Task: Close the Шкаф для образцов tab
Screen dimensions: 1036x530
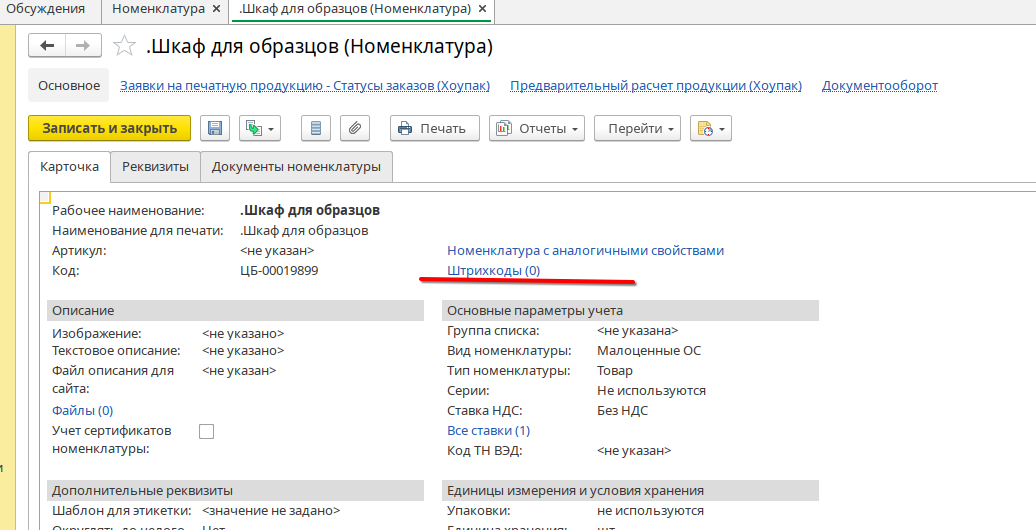Action: (483, 9)
